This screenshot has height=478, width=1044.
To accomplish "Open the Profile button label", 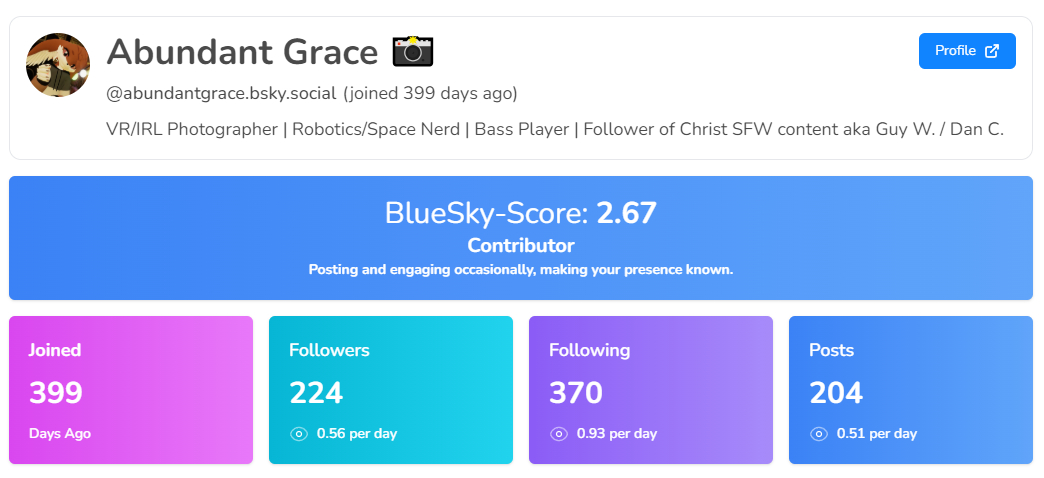I will 955,51.
